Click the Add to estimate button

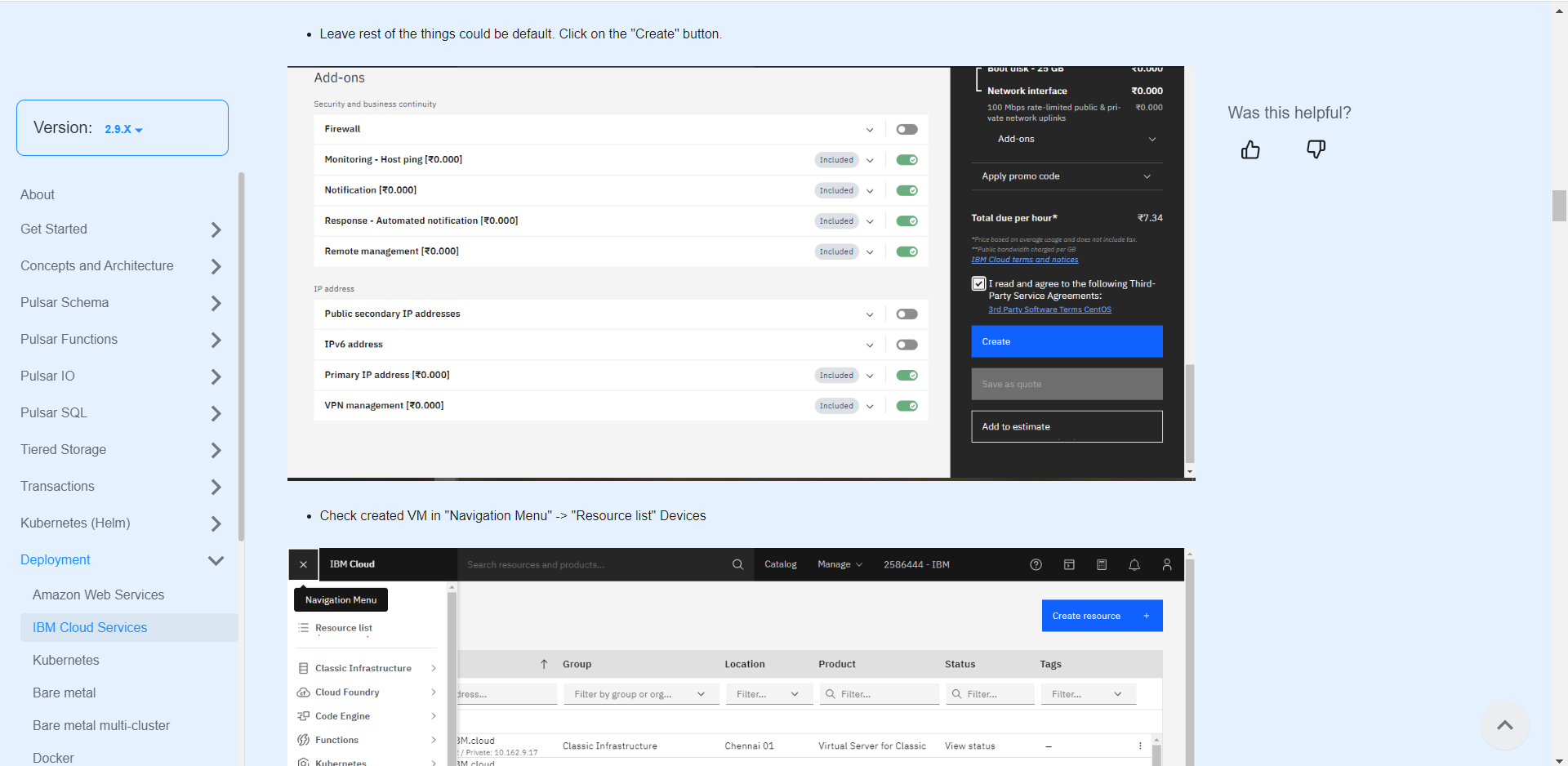click(1067, 426)
